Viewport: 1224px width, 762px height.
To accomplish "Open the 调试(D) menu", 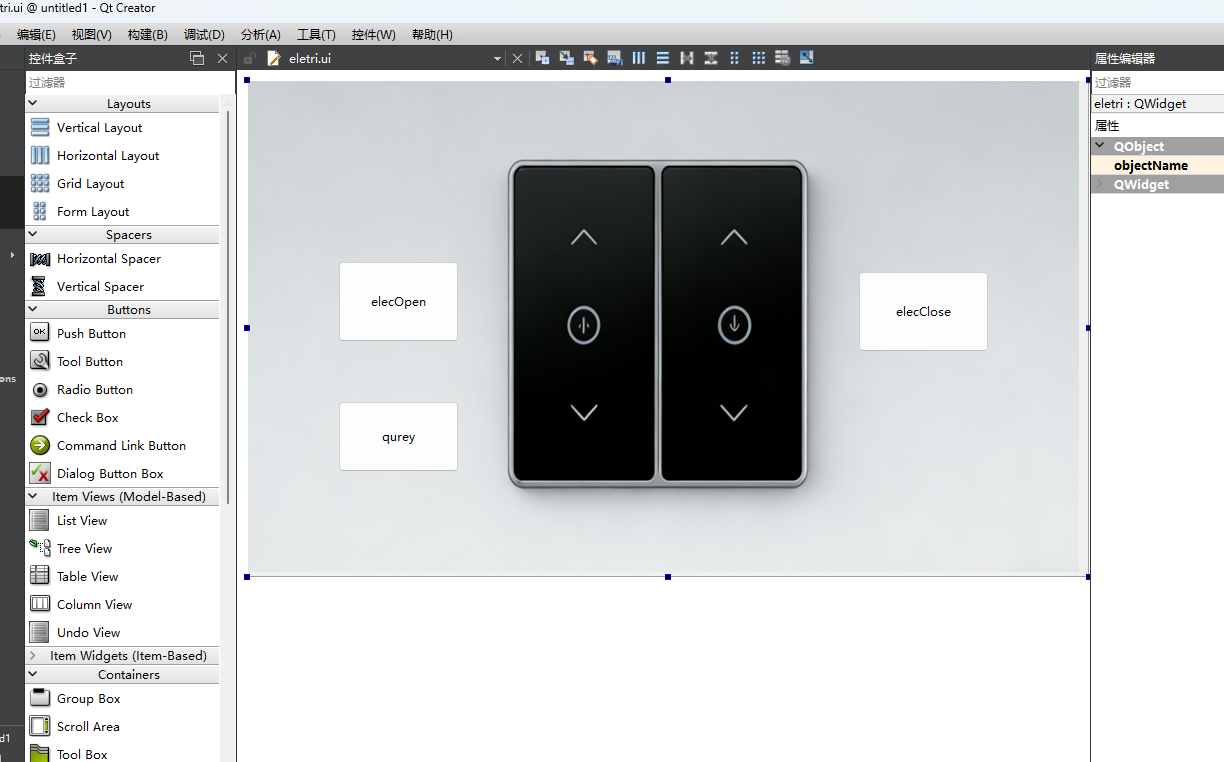I will click(204, 35).
